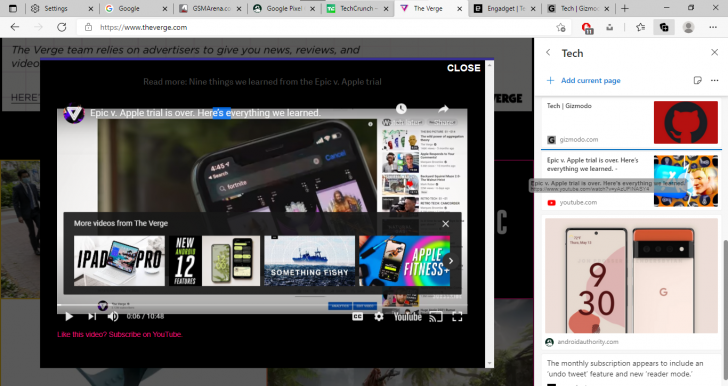This screenshot has width=728, height=386.
Task: Close the TechCrunch tab
Action: pyautogui.click(x=386, y=8)
